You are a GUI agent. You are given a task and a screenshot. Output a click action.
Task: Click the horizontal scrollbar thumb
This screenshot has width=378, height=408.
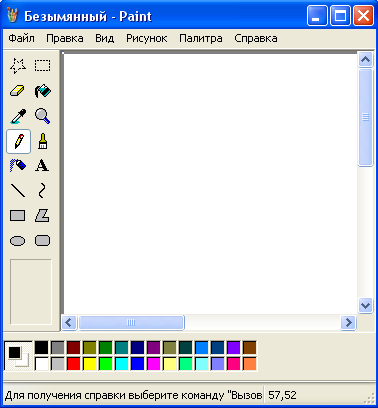(x=131, y=322)
